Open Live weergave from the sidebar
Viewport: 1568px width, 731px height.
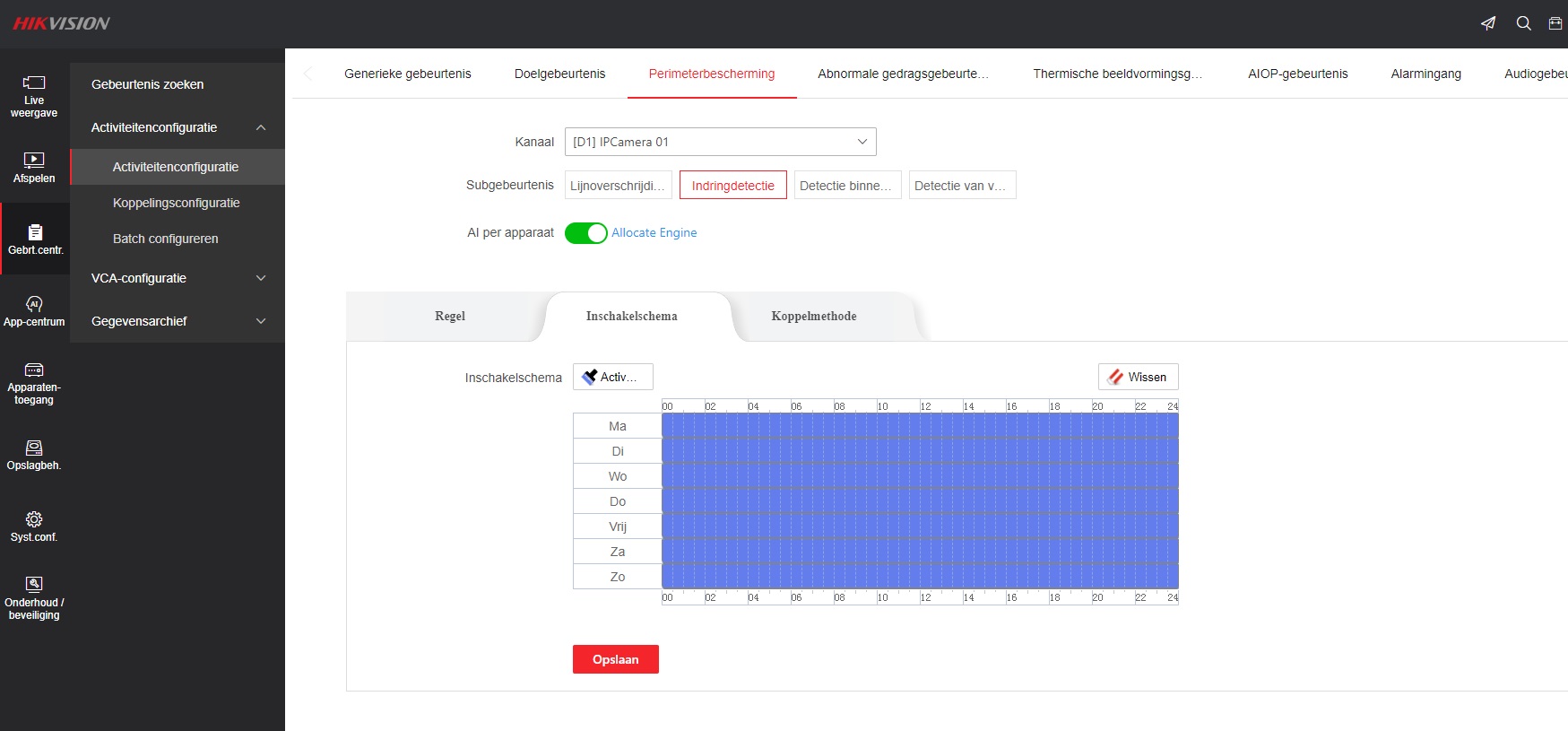[34, 96]
